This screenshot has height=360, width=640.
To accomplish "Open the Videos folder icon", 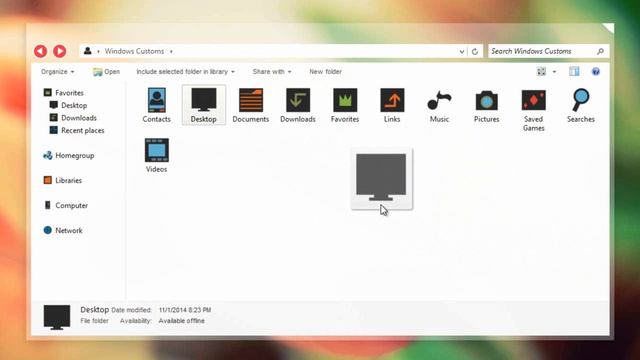I will click(x=157, y=150).
